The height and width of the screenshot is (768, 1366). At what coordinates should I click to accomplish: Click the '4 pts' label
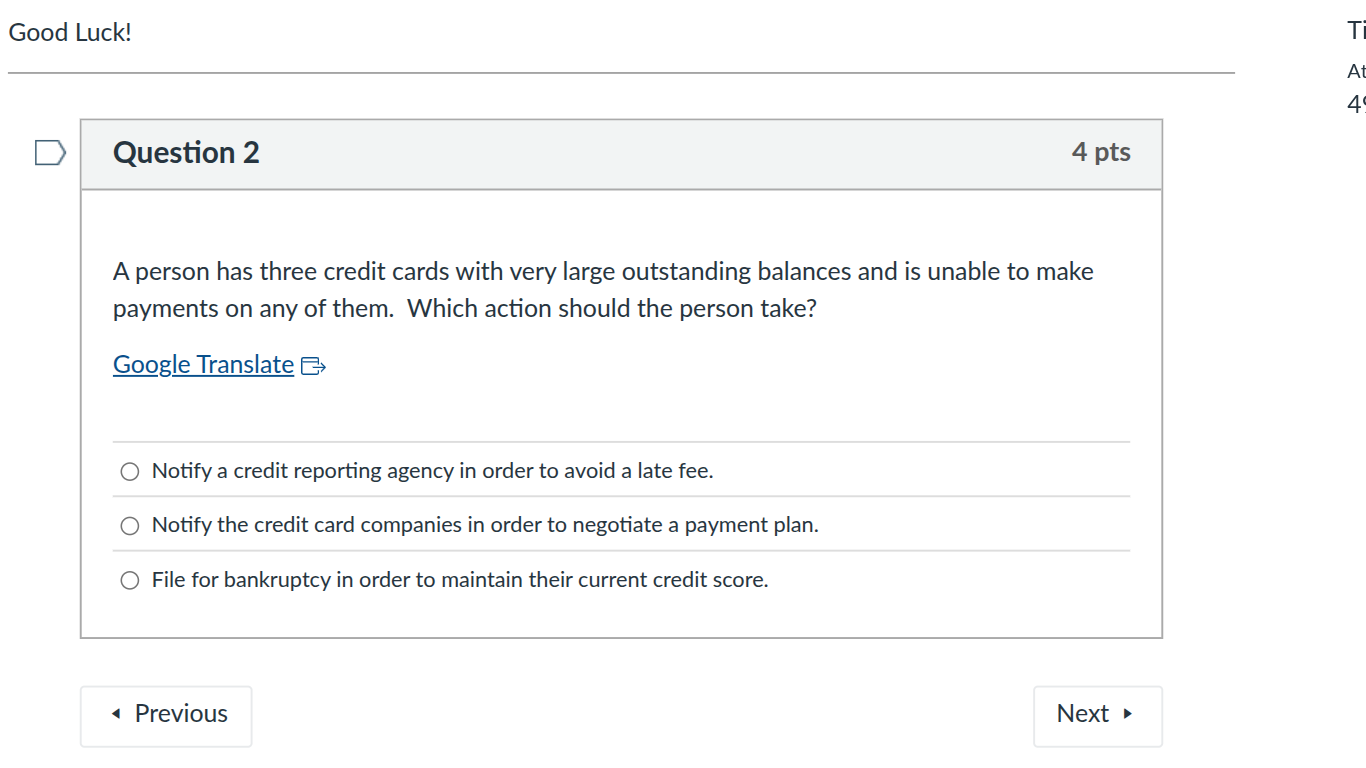1101,151
